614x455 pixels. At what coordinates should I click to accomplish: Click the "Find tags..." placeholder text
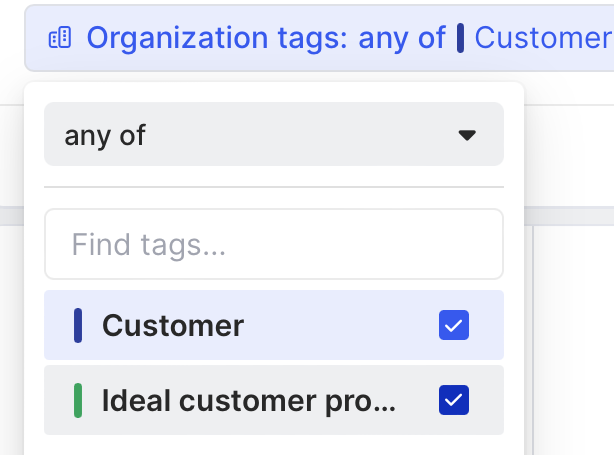pyautogui.click(x=146, y=244)
